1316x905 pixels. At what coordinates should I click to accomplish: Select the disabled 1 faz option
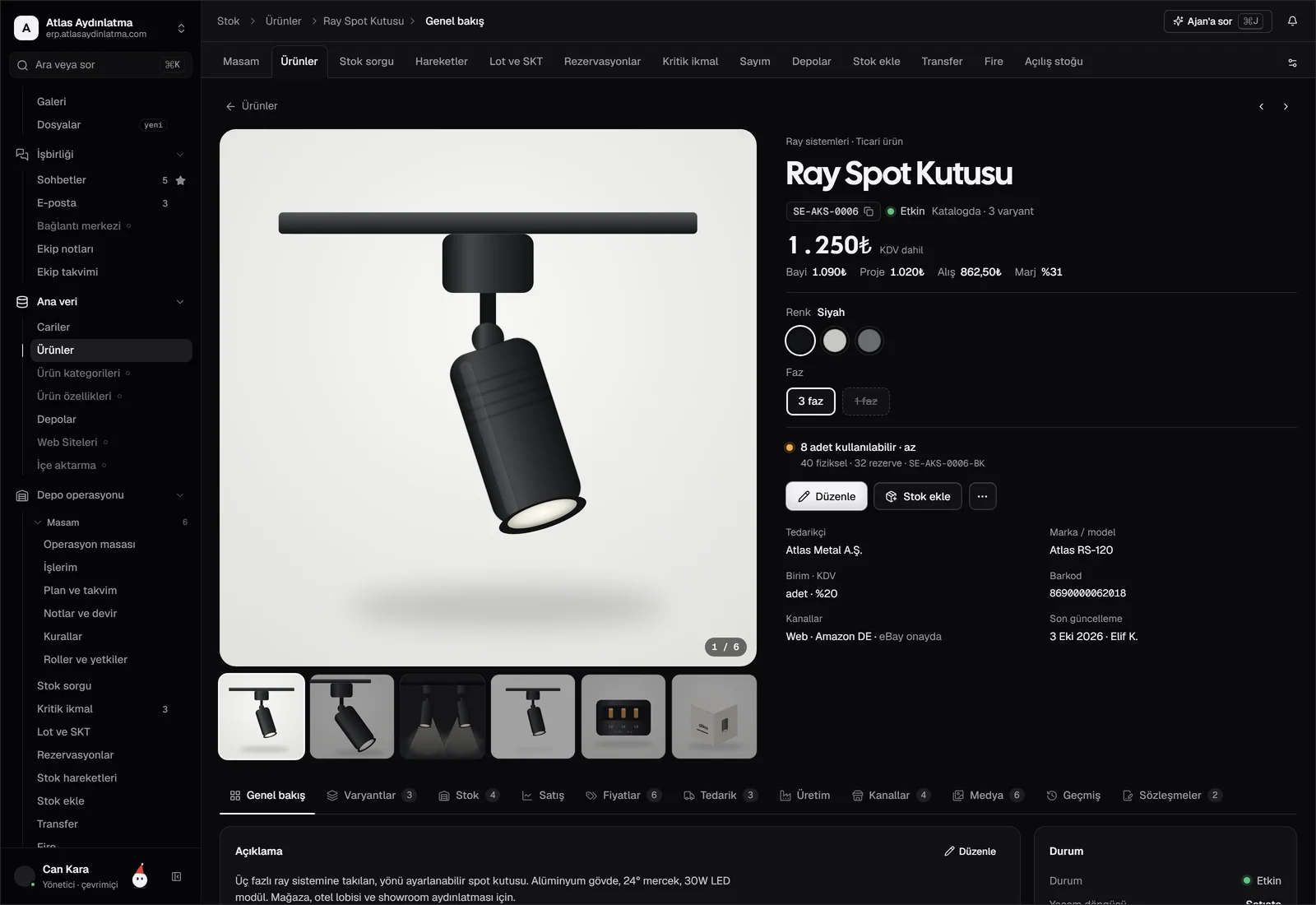[865, 401]
